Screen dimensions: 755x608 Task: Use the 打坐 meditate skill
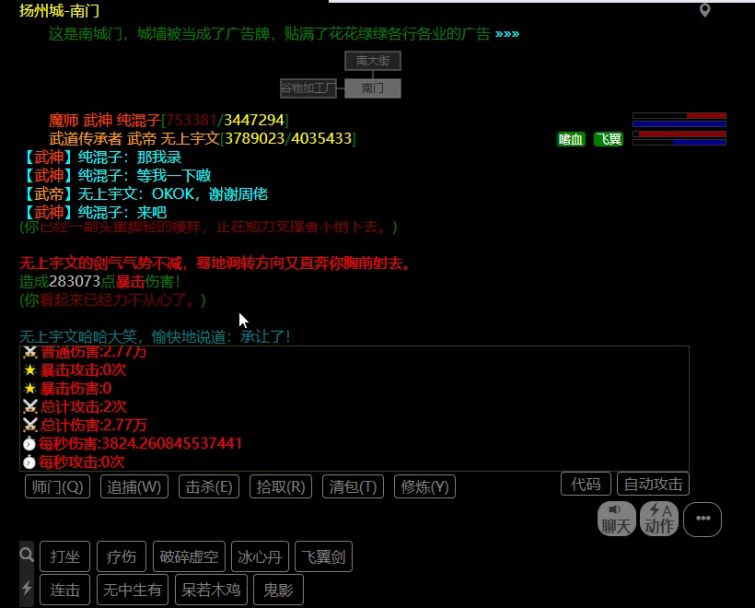click(x=65, y=556)
